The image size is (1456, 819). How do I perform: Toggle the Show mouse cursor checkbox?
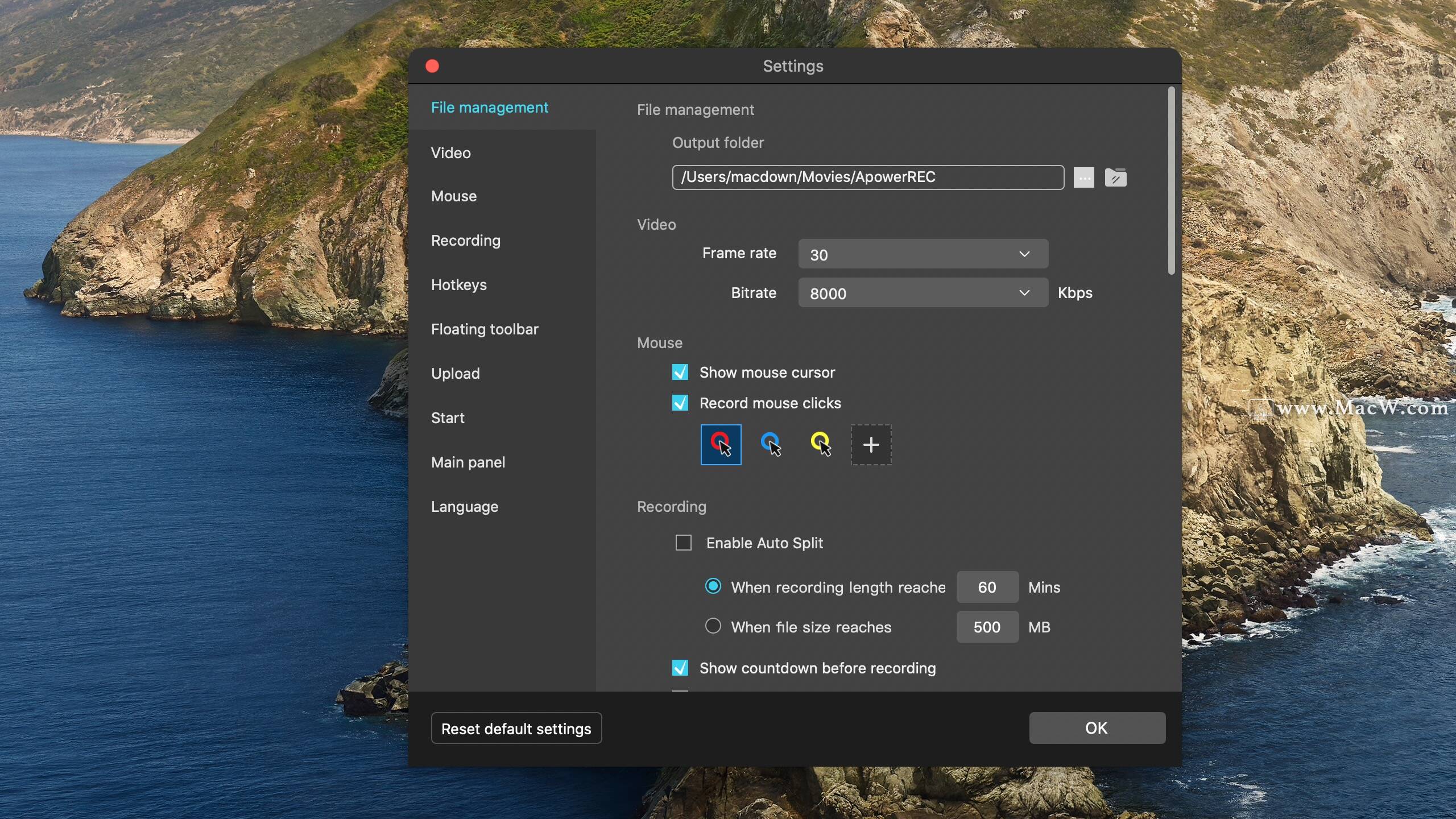pyautogui.click(x=680, y=372)
